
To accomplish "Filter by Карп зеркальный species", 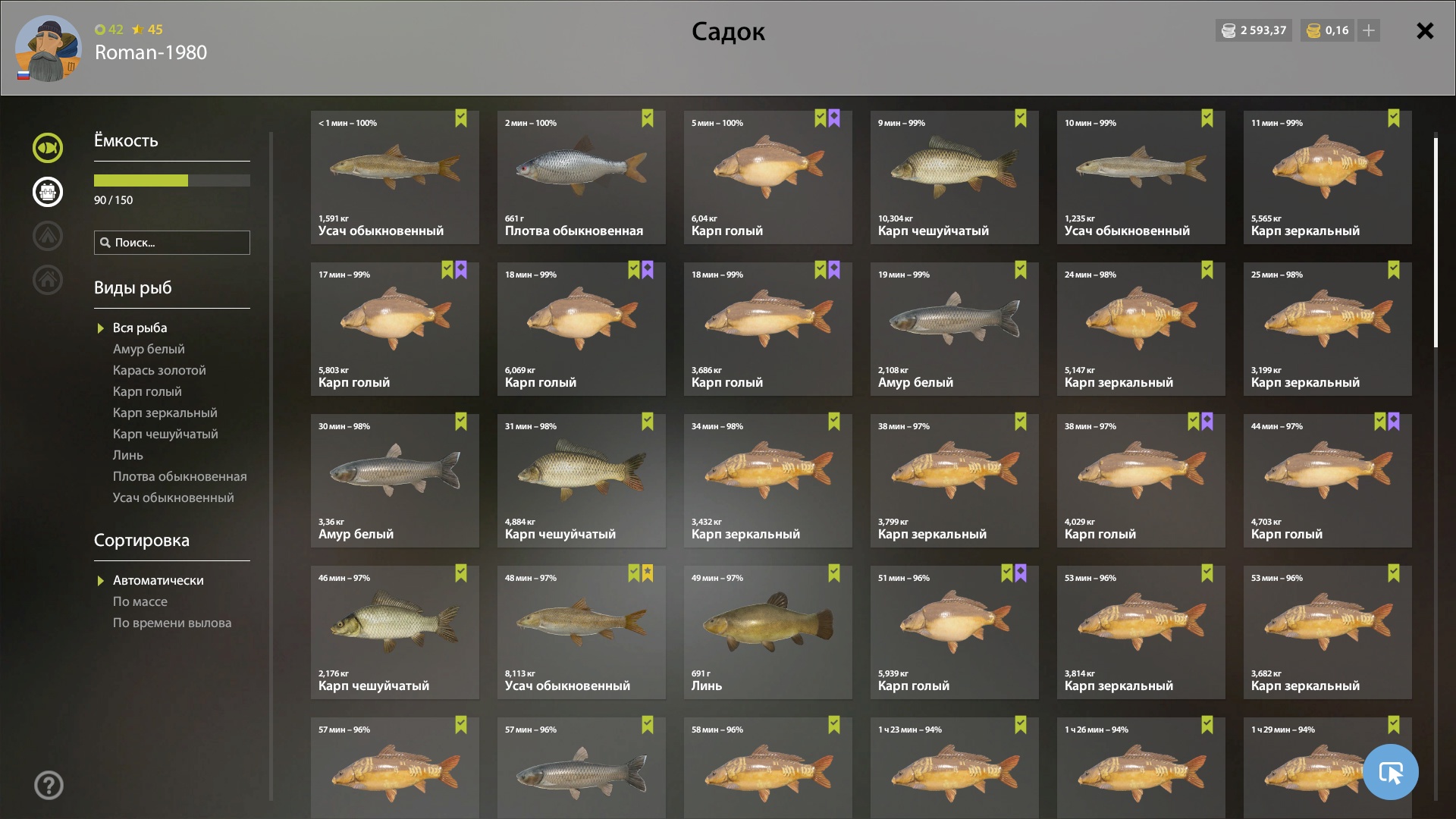I will (165, 413).
